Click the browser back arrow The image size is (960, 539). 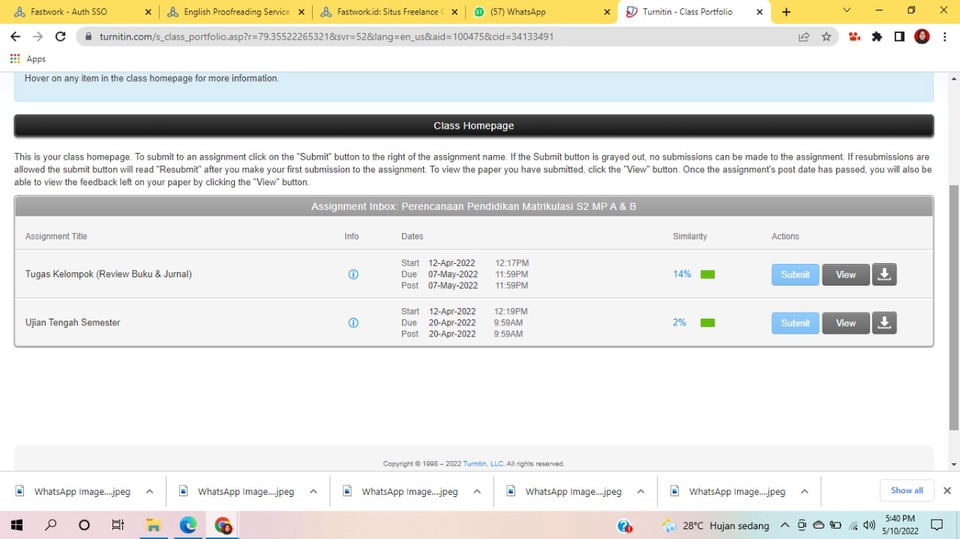click(15, 37)
